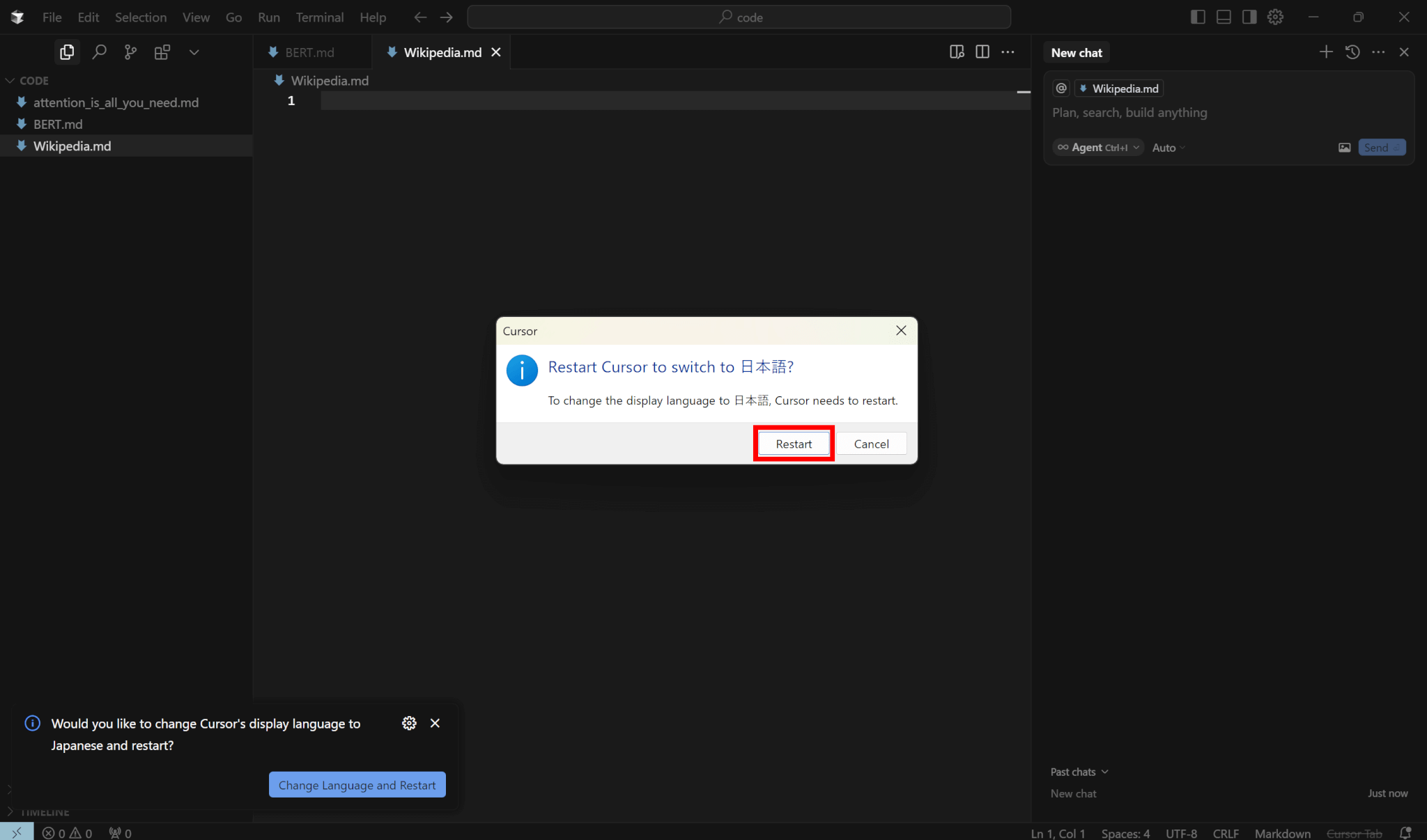Go back with the left arrow
Viewport: 1427px width, 840px height.
tap(420, 17)
